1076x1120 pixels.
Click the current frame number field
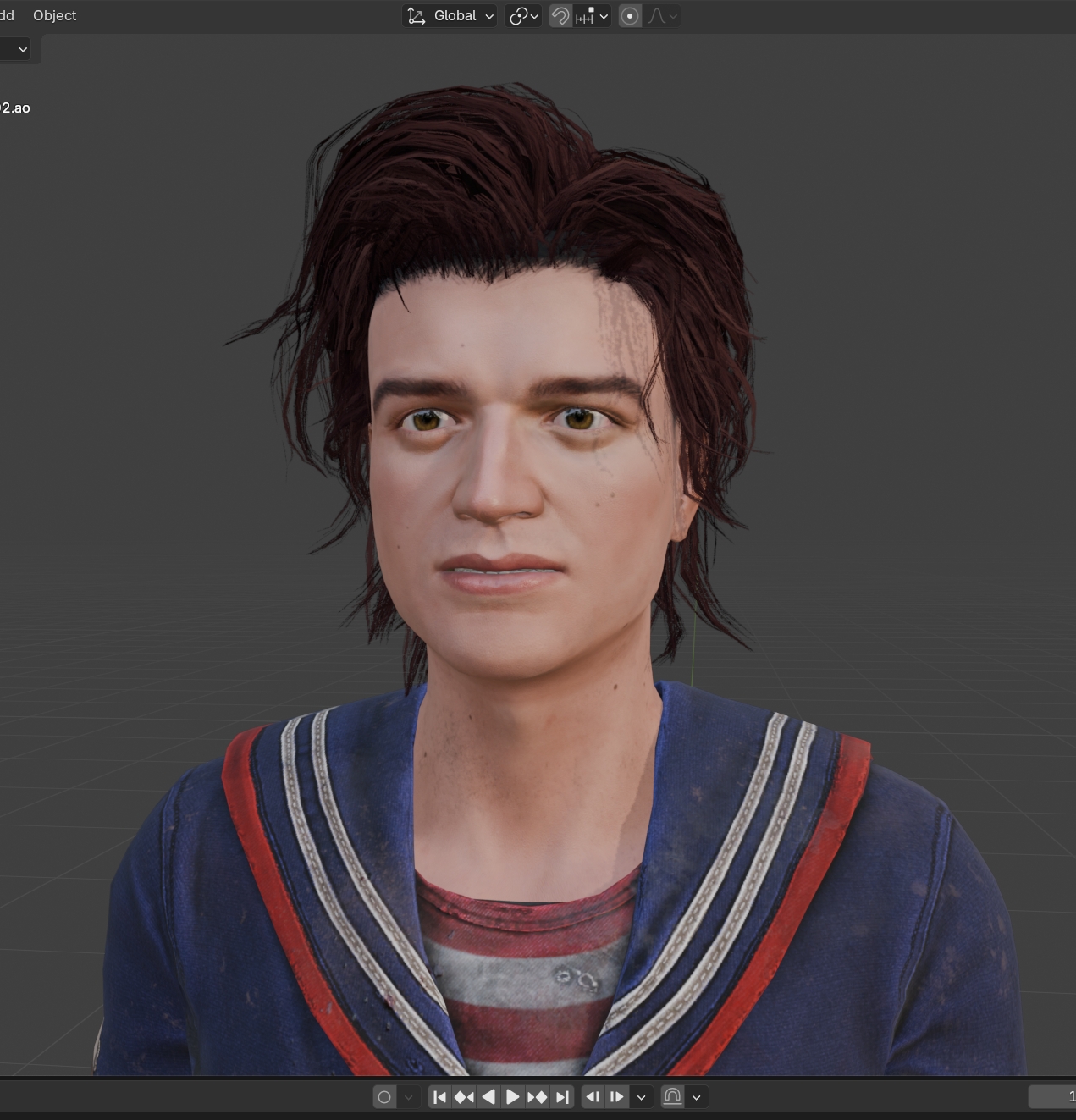(x=1054, y=1097)
